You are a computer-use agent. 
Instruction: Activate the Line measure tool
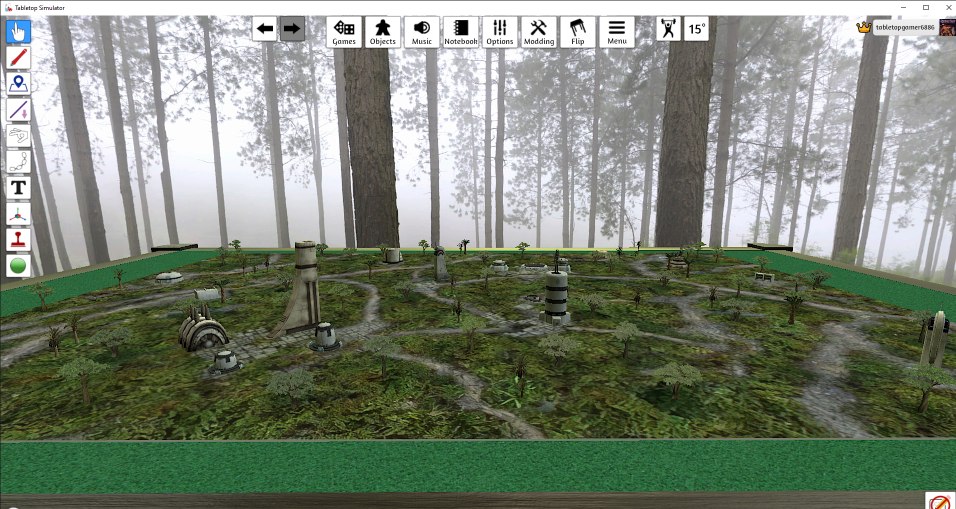point(18,110)
